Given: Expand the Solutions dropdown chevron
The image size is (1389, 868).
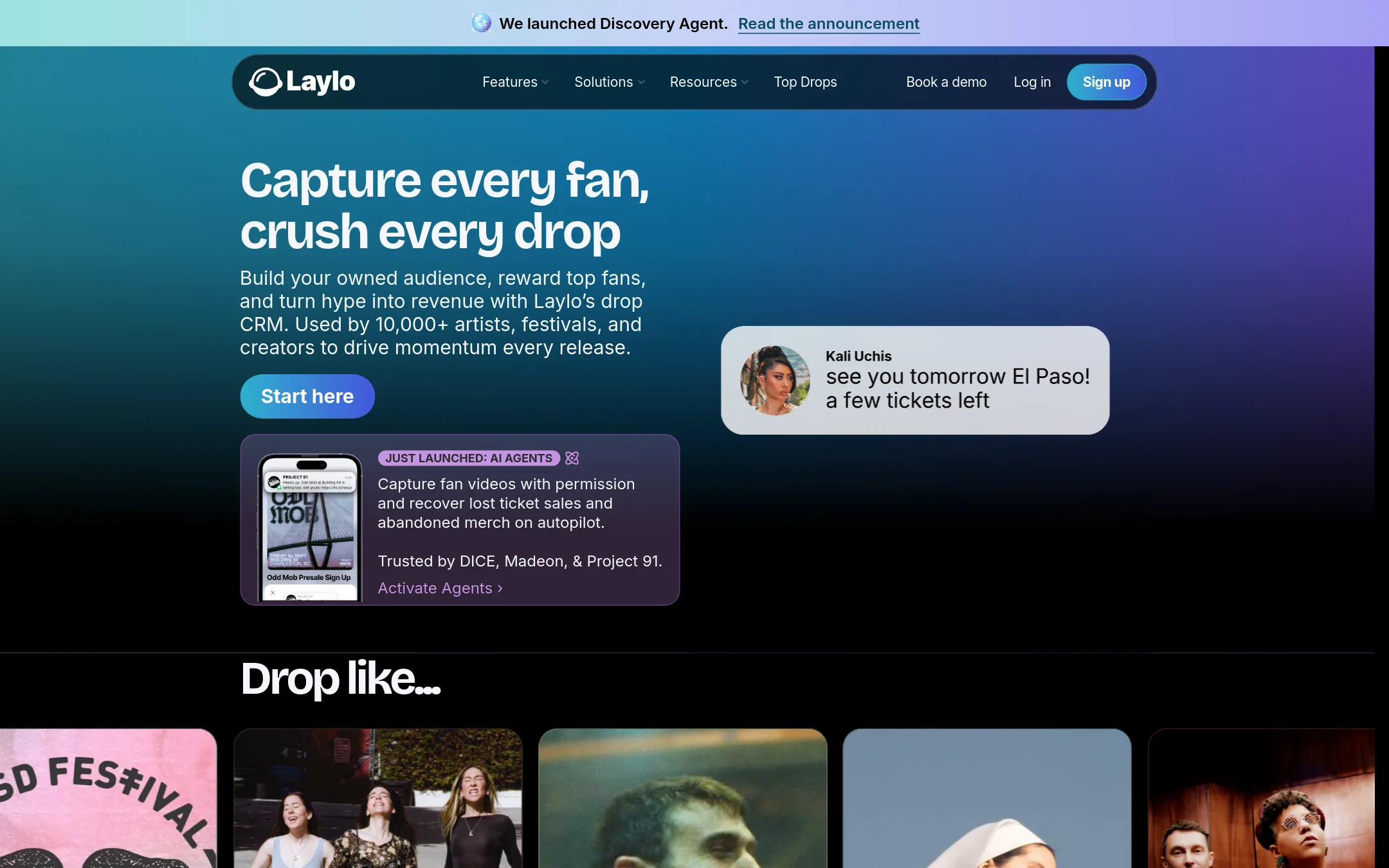Looking at the screenshot, I should pos(641,82).
